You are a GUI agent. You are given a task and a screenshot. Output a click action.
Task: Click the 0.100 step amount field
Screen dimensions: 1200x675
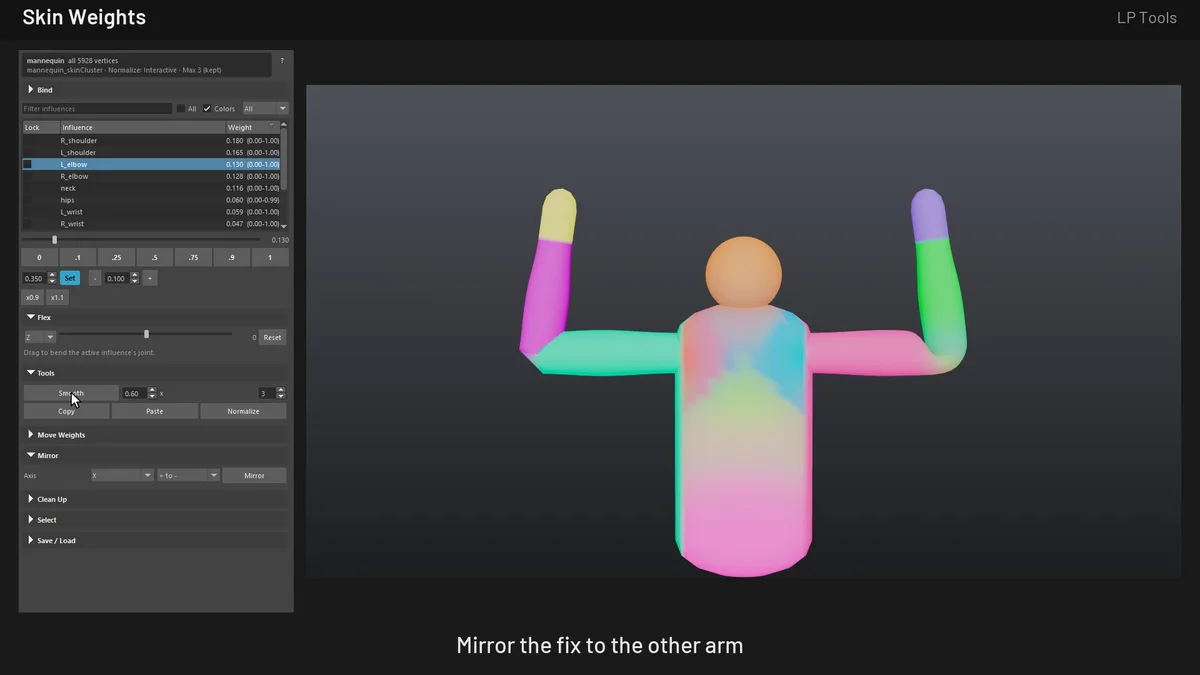117,278
